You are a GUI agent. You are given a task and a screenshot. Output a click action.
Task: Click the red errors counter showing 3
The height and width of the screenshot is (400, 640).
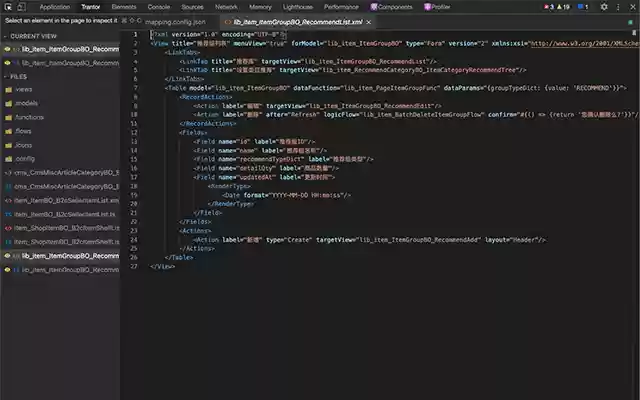(549, 7)
